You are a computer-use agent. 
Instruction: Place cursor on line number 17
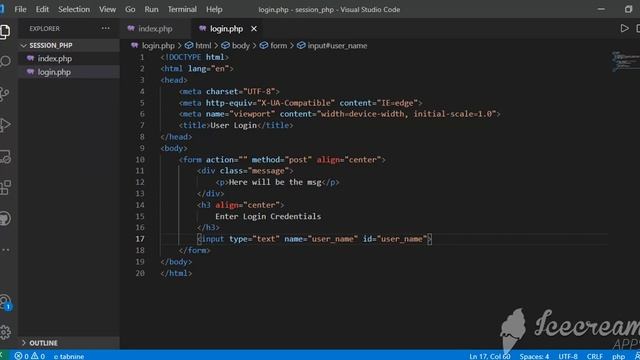[140, 239]
